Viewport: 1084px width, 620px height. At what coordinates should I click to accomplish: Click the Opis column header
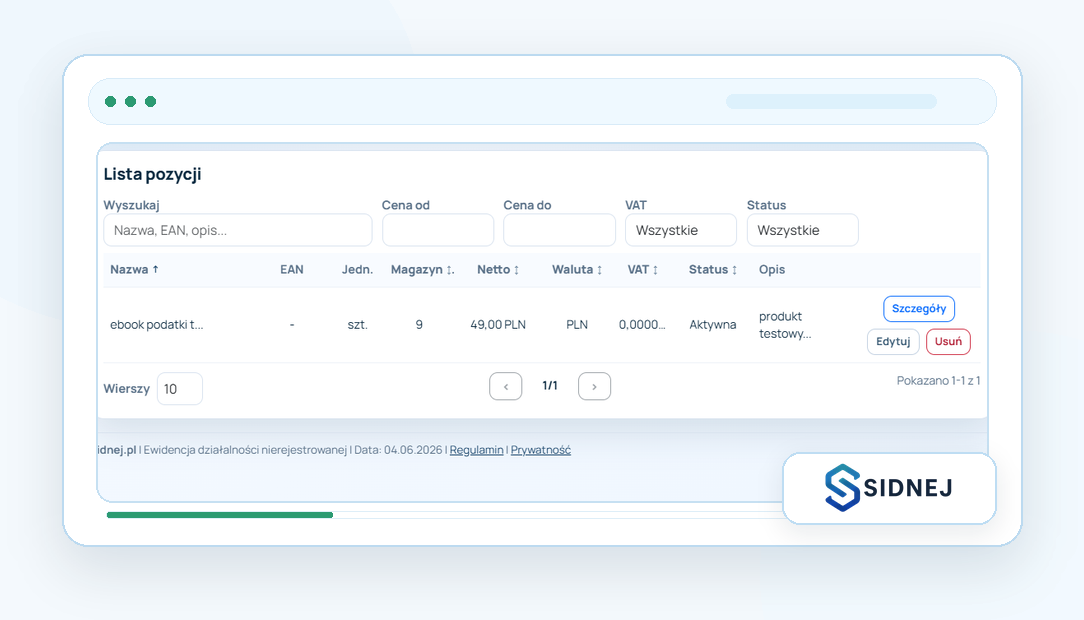[x=772, y=270]
